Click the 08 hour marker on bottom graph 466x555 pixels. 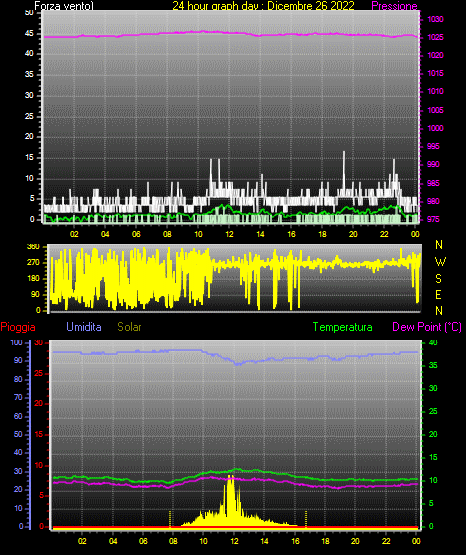(x=173, y=541)
